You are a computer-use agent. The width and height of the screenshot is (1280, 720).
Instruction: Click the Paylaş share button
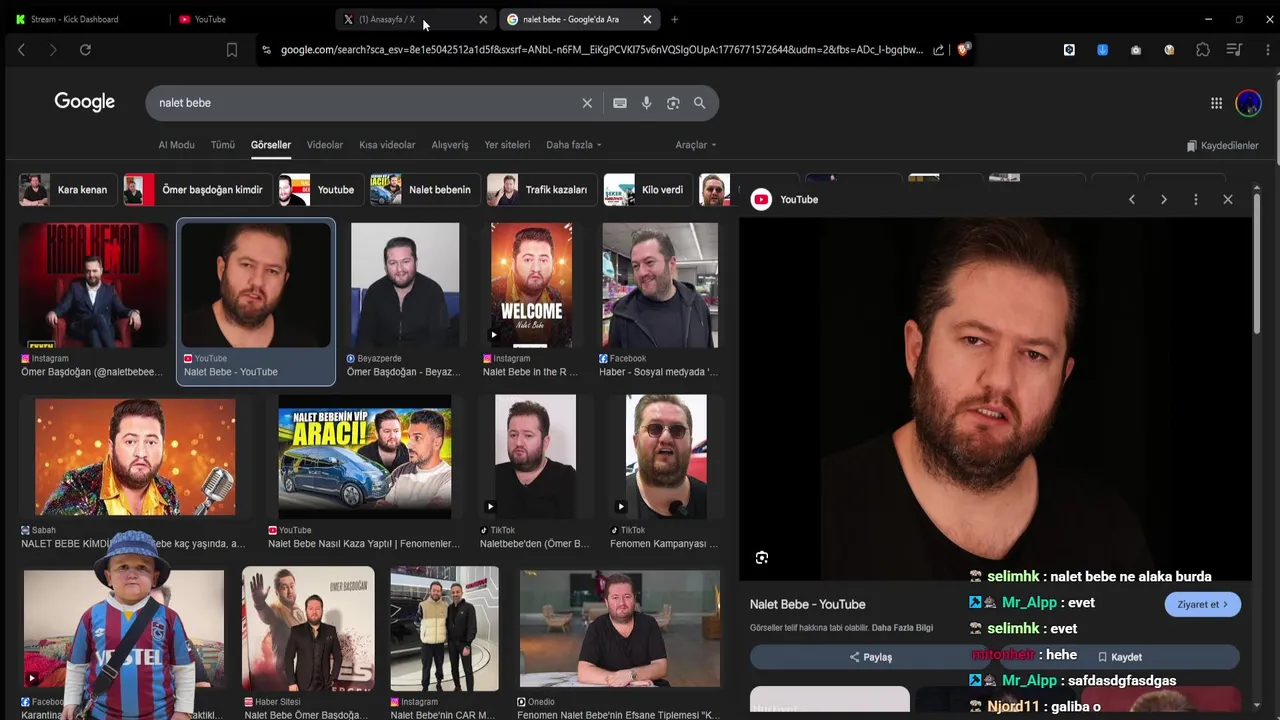click(x=870, y=657)
